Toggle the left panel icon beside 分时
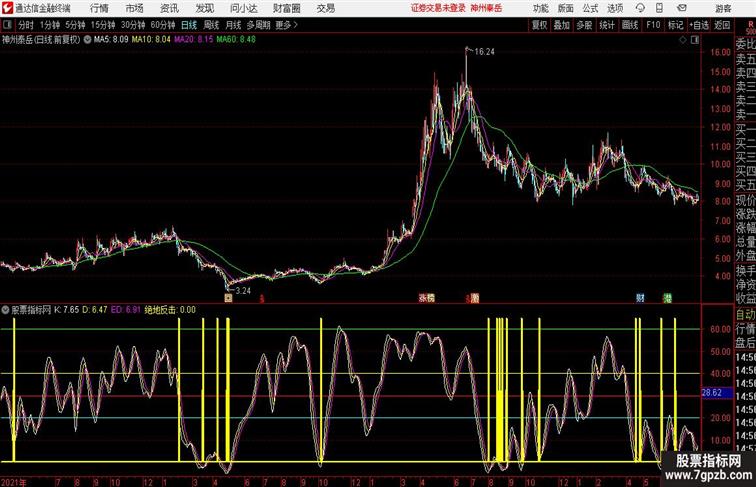The width and height of the screenshot is (756, 487). pos(7,25)
